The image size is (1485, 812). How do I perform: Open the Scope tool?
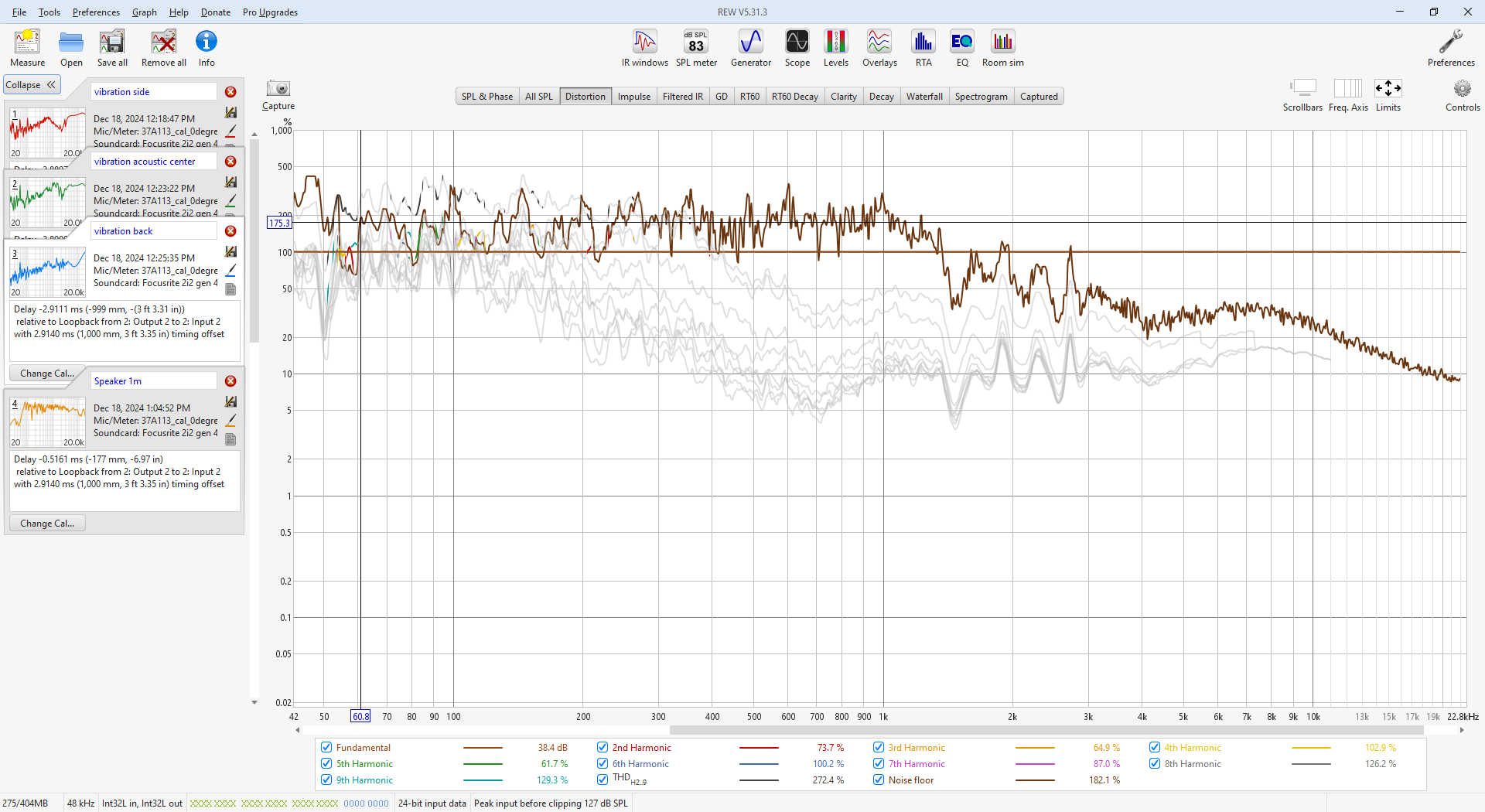pyautogui.click(x=797, y=42)
